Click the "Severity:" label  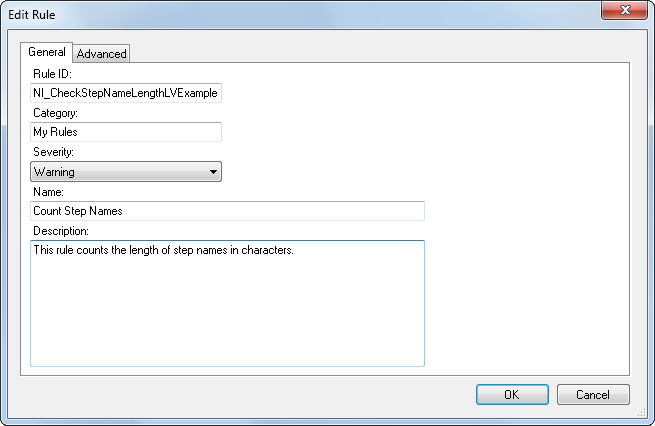(x=54, y=152)
